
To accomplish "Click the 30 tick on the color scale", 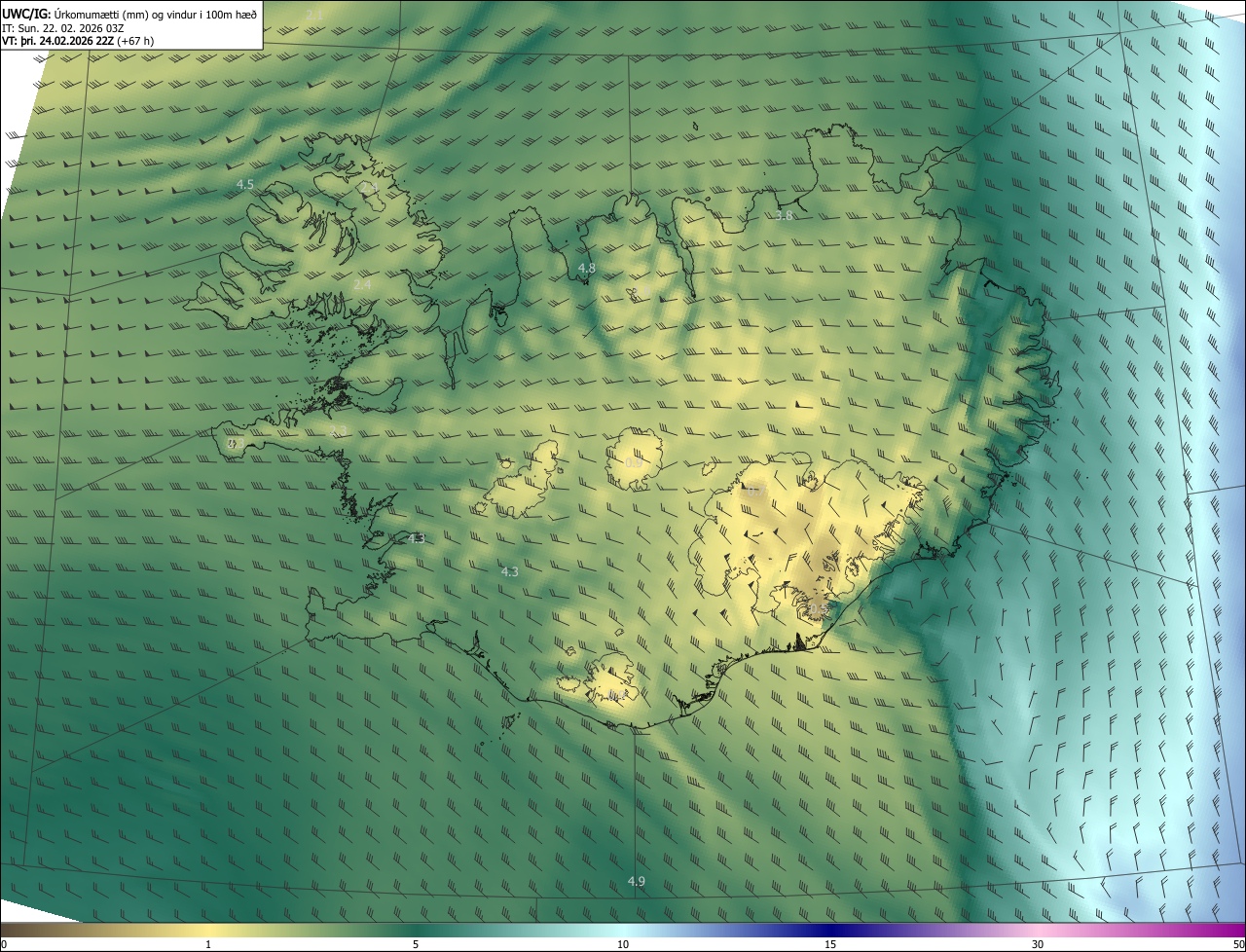I will [x=1038, y=945].
